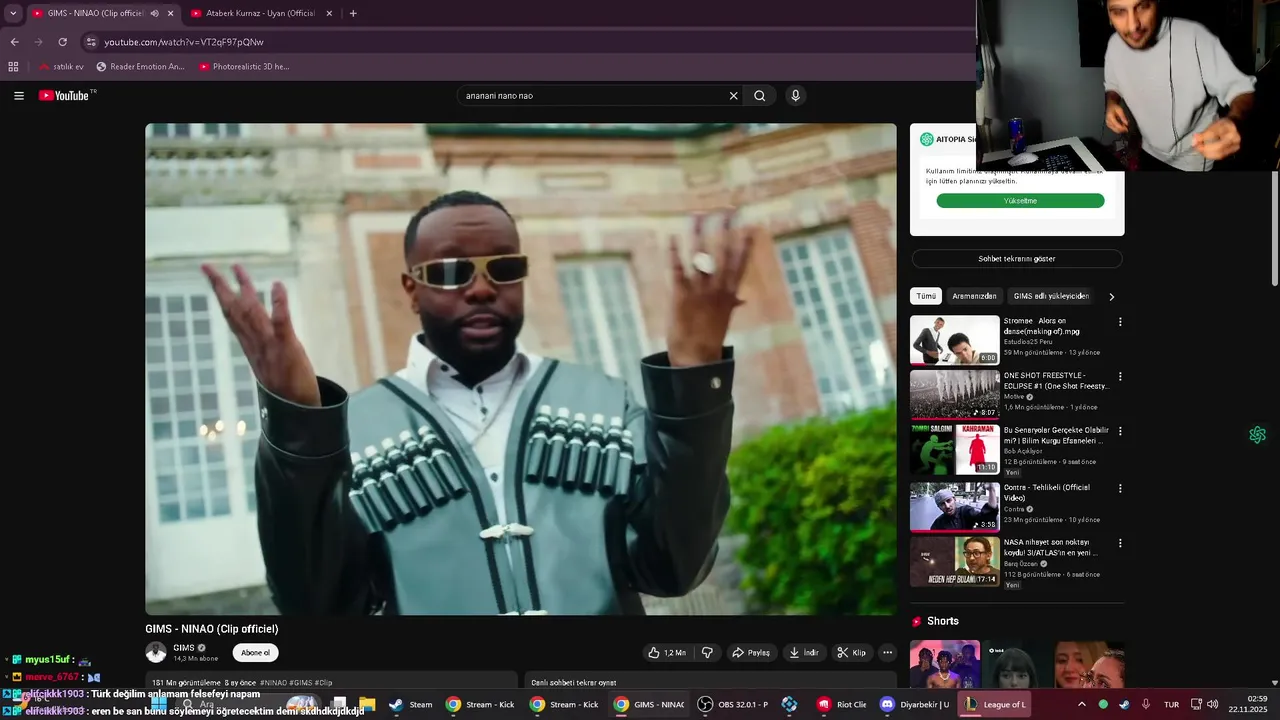Select the Tümü filter chip
The height and width of the screenshot is (720, 1280).
pos(926,296)
